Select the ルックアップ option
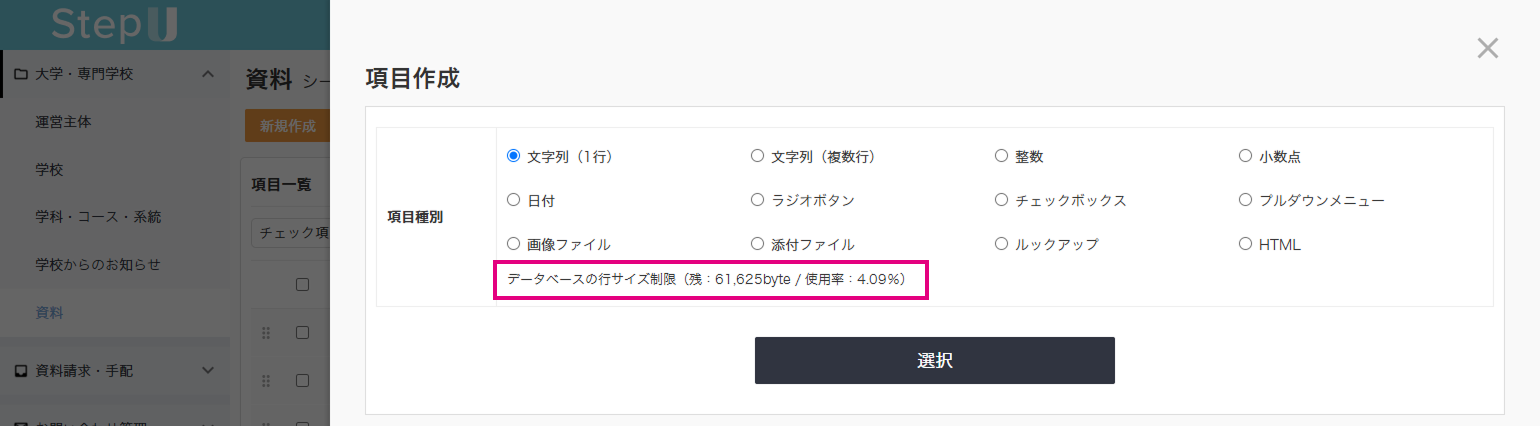The image size is (1540, 426). tap(1002, 244)
